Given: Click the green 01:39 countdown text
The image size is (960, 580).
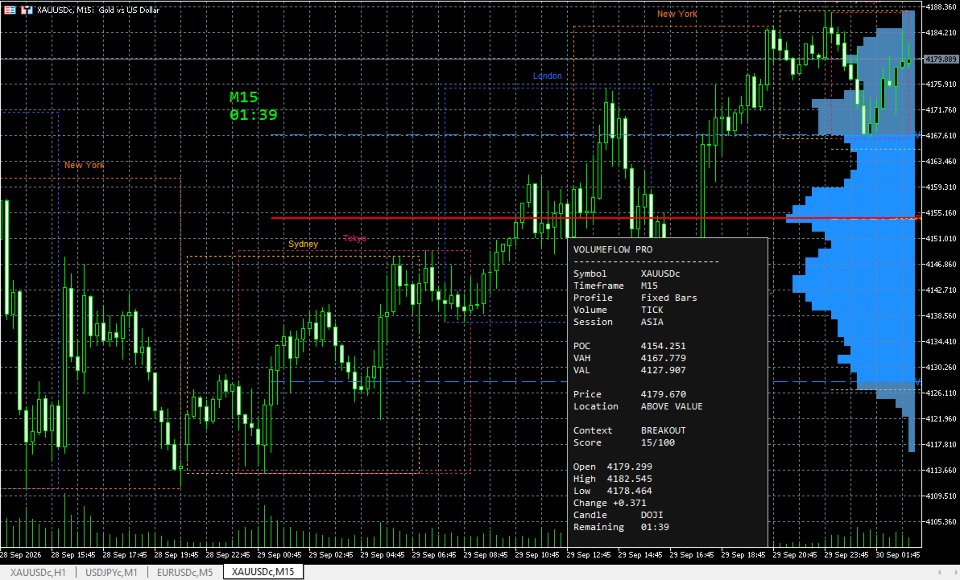Looking at the screenshot, I should (253, 115).
